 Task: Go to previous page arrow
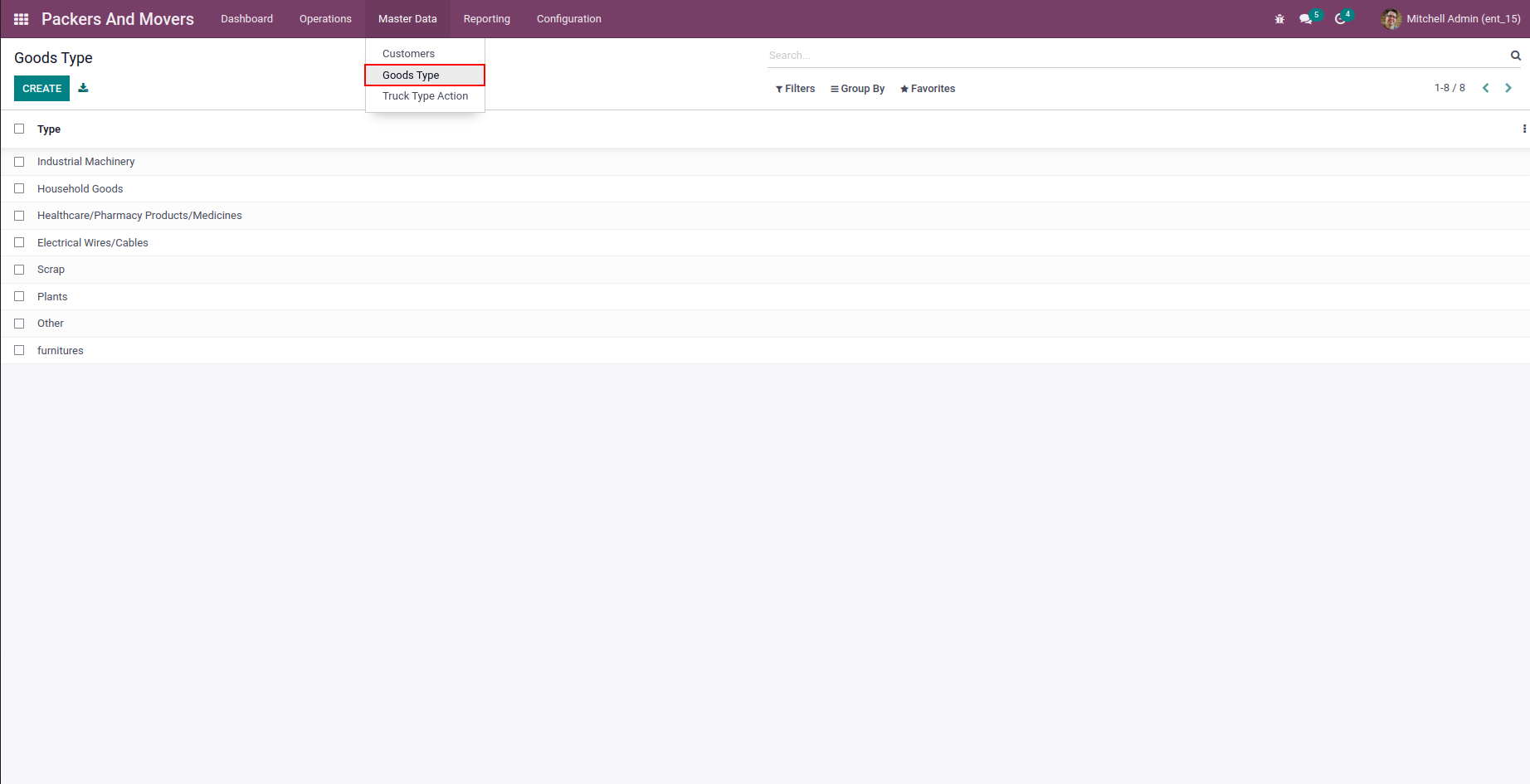(1486, 88)
